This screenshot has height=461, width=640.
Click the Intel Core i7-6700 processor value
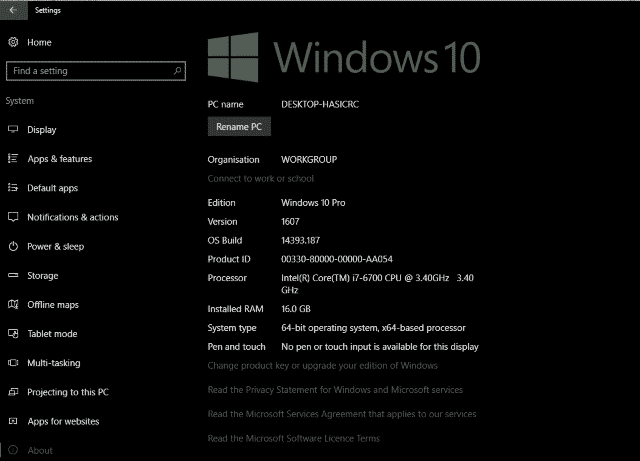pyautogui.click(x=377, y=284)
